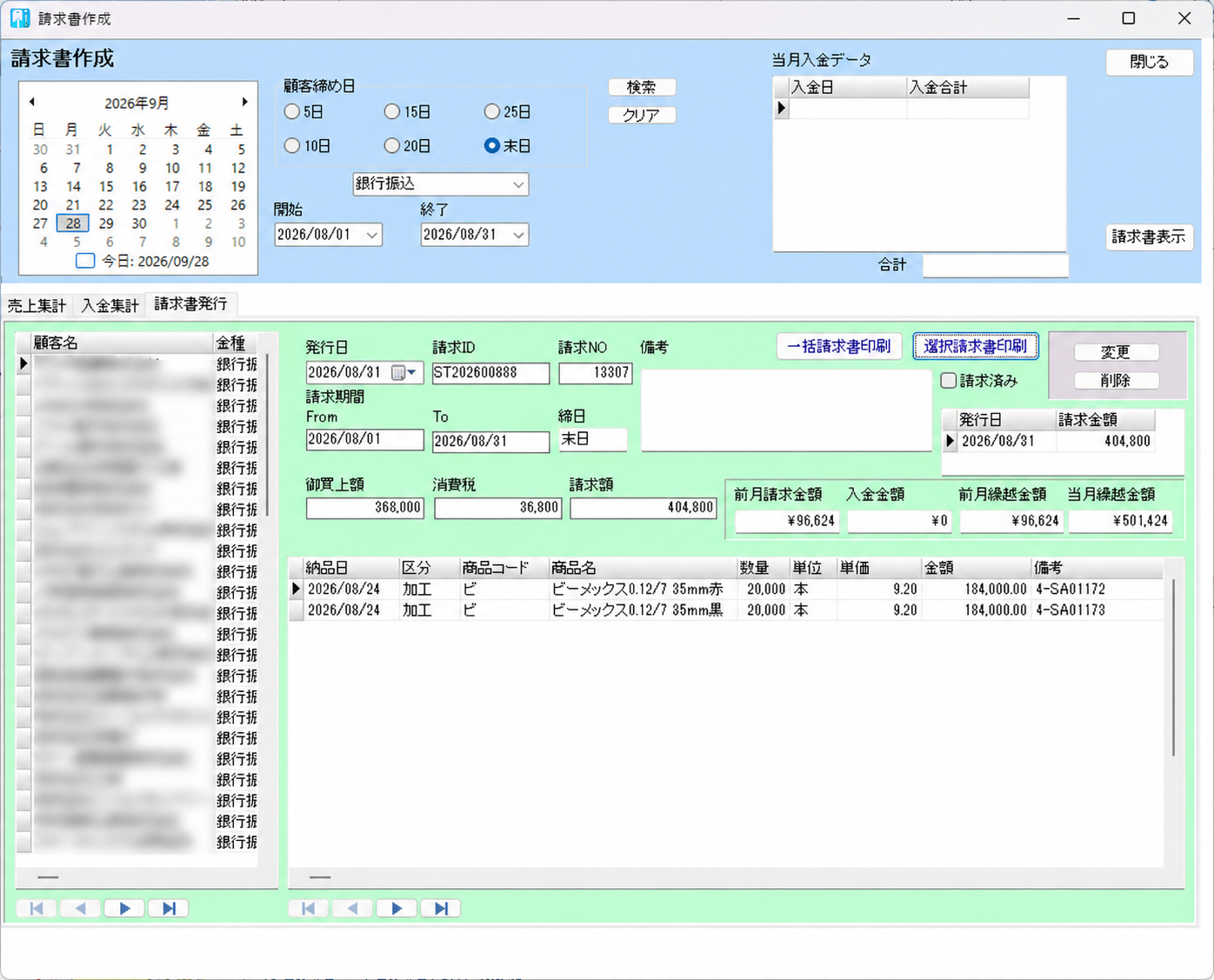Open the 銀行振込 payment type dropdown

(x=518, y=184)
